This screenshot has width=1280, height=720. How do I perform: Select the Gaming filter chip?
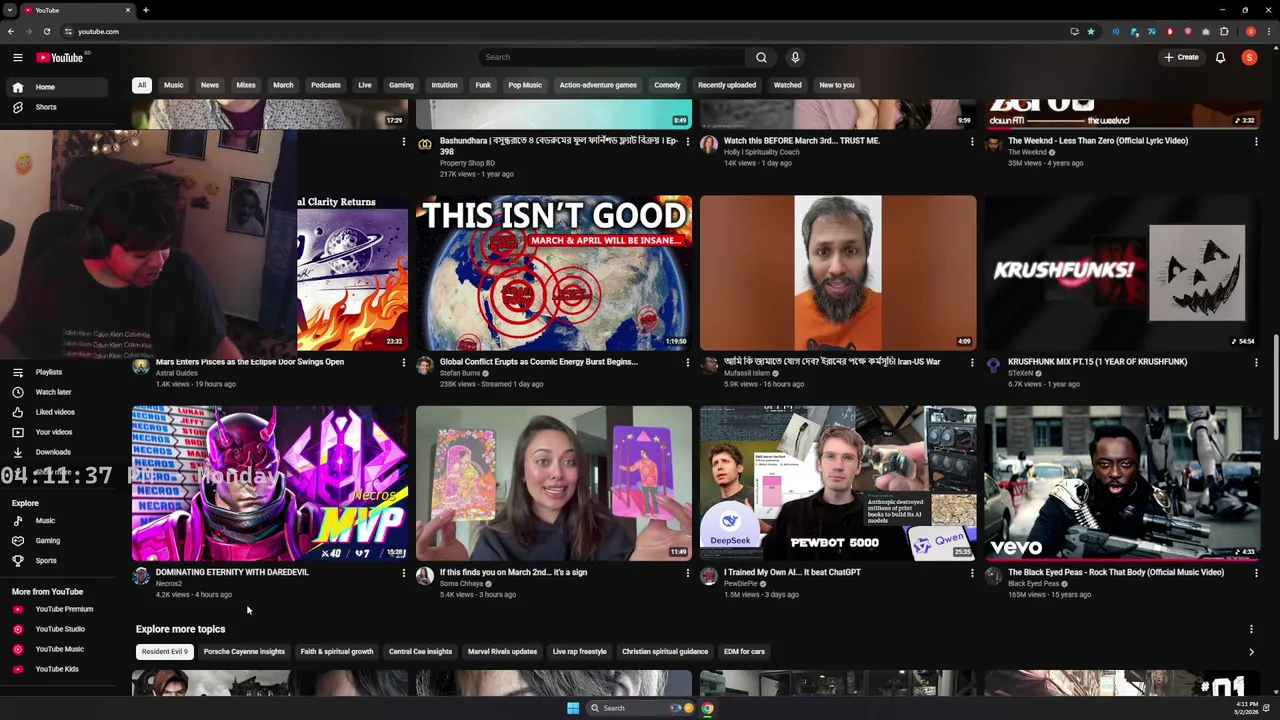click(x=401, y=85)
